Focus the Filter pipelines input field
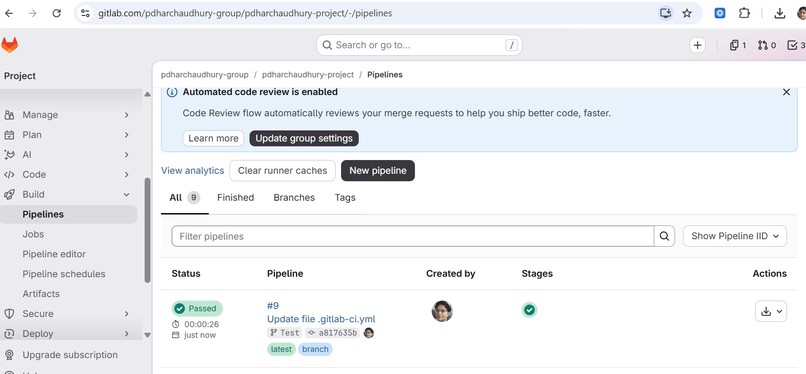 coord(413,236)
